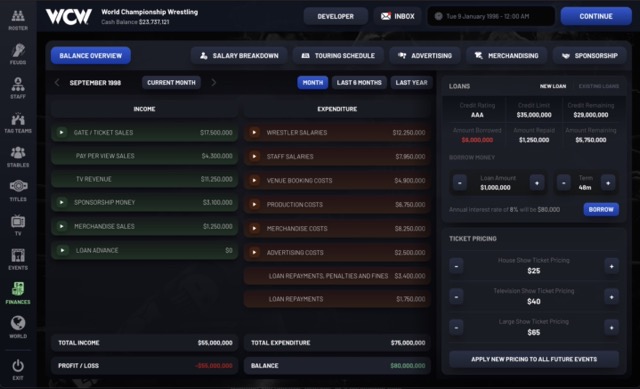Viewport: 640px width, 389px height.
Task: Expand the Wrestler Salaries row
Action: (x=254, y=132)
